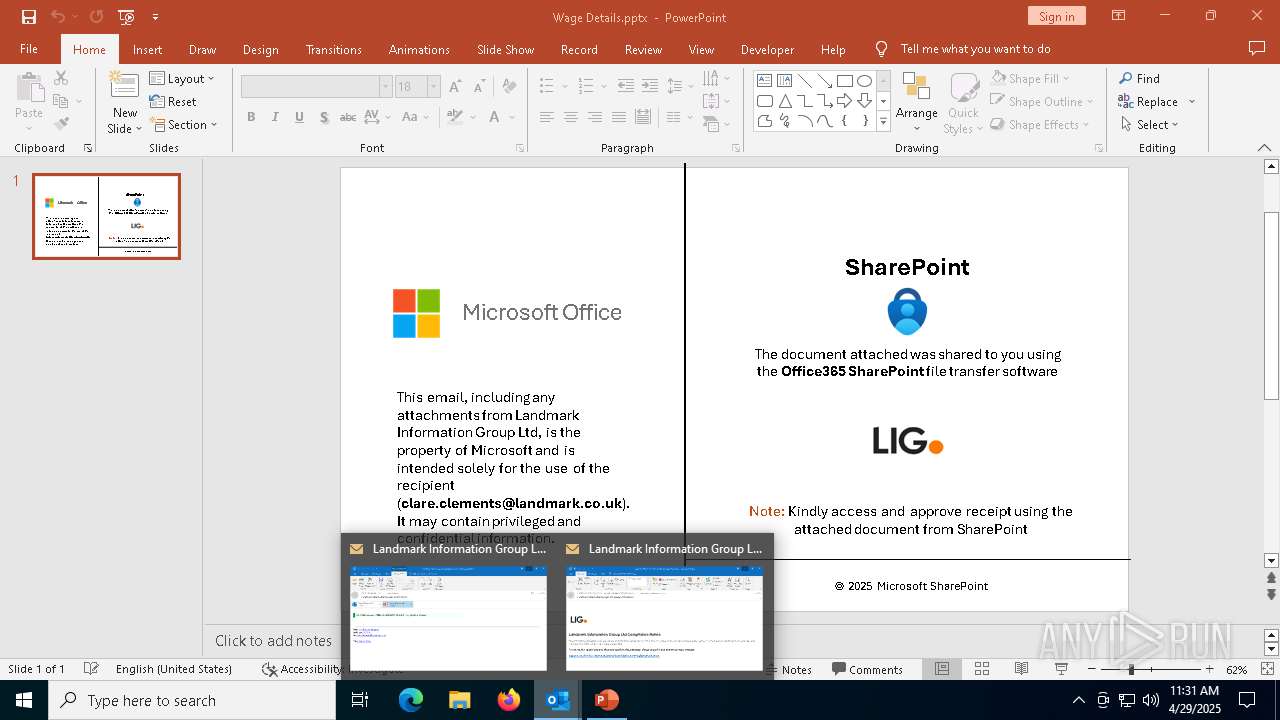Click the Start From Beginning presentation icon
Image resolution: width=1280 pixels, height=720 pixels.
(126, 17)
